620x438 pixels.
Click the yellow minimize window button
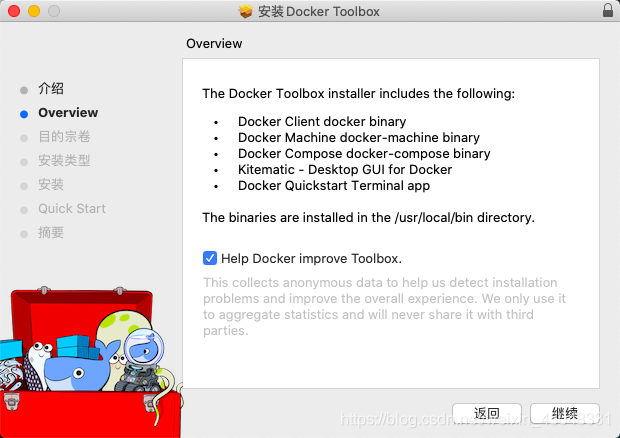click(x=34, y=11)
